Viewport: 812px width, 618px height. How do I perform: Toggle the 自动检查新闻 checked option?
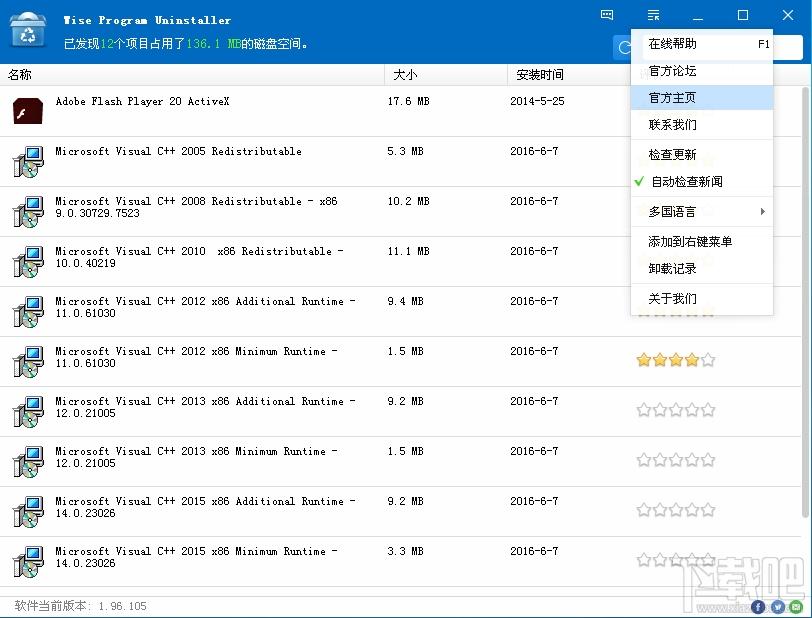tap(702, 182)
